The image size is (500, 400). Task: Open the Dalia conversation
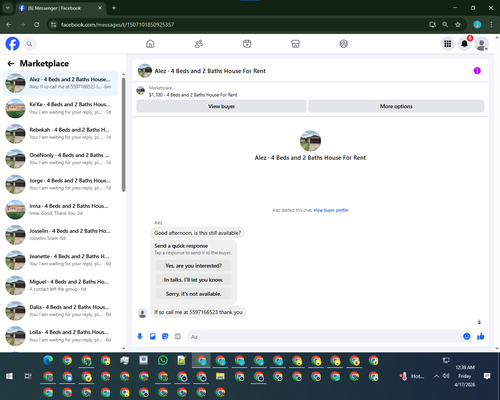60,311
